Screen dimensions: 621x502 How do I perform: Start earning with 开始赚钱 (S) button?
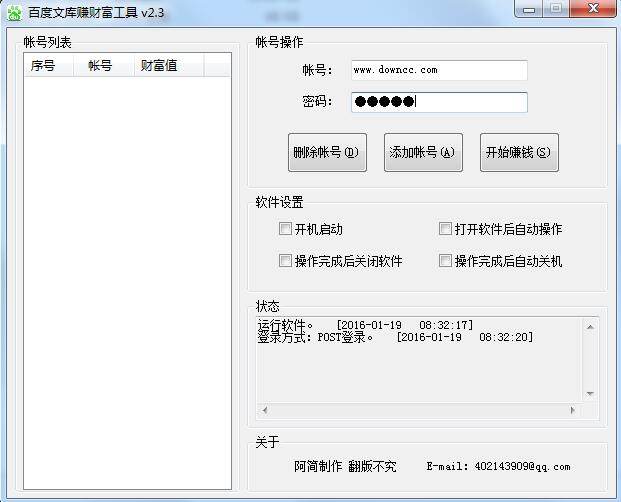519,152
